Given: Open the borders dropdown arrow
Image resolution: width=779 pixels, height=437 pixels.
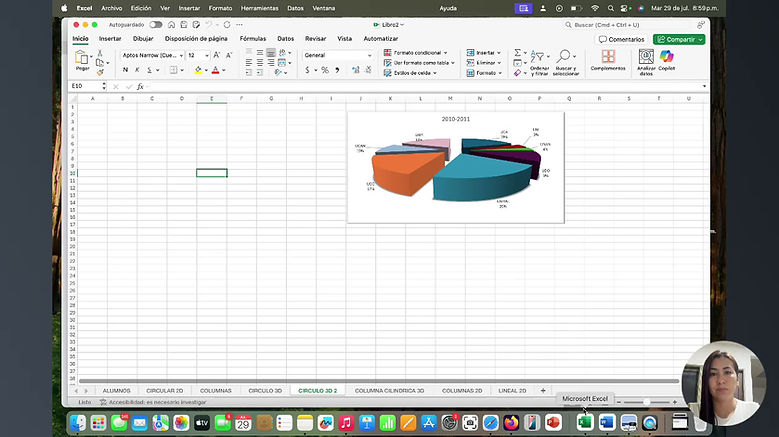Looking at the screenshot, I should [x=182, y=70].
